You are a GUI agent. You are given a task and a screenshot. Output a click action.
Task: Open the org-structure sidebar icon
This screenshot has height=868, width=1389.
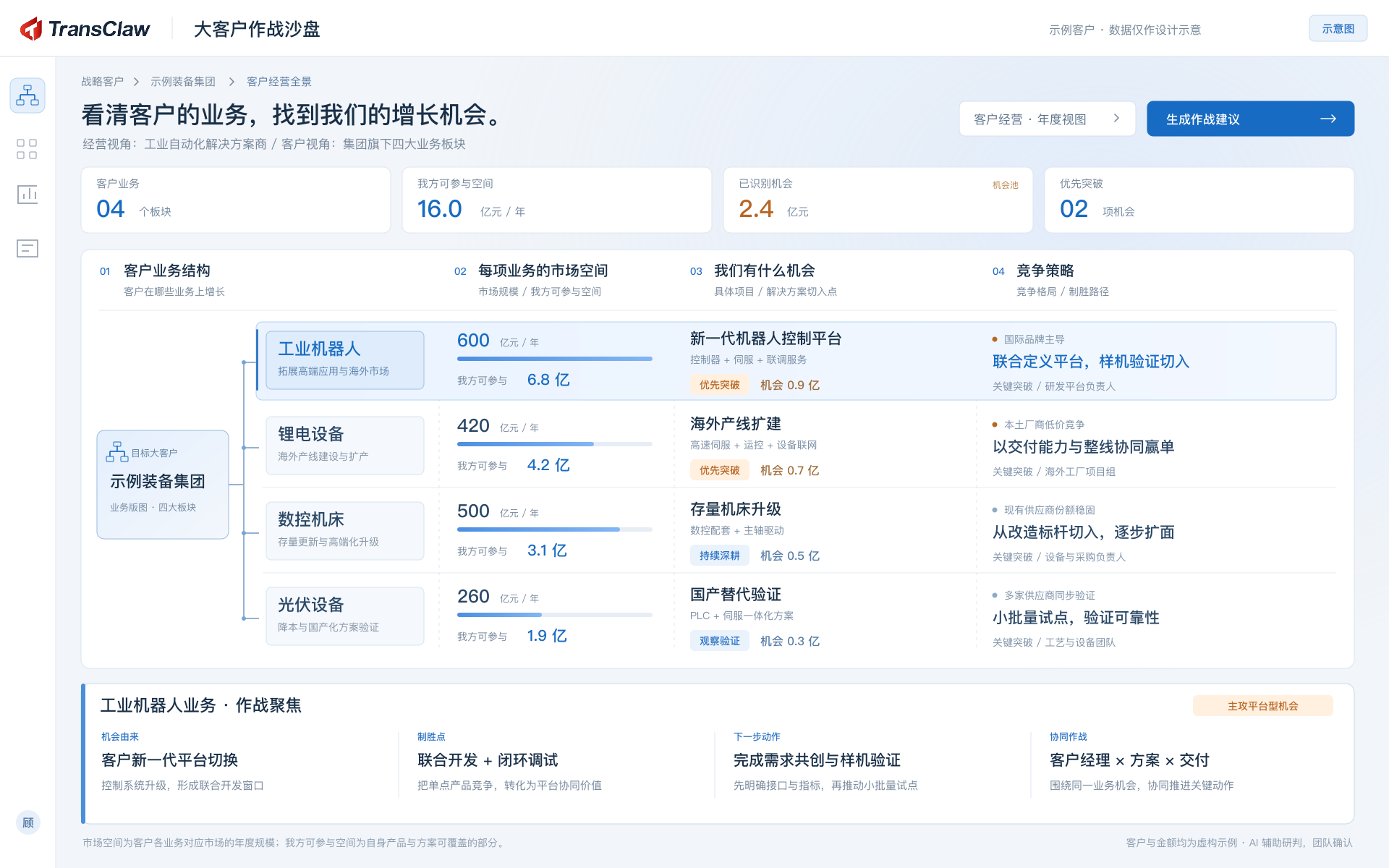(x=27, y=95)
